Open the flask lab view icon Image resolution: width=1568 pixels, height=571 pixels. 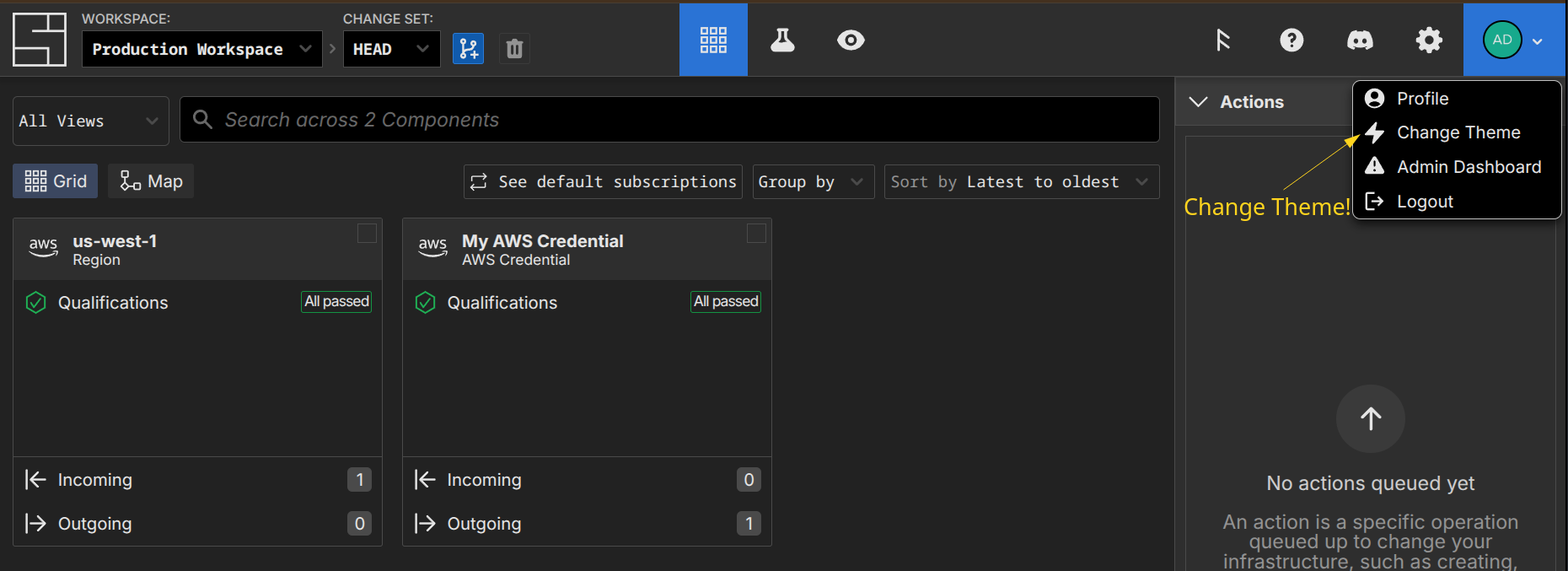click(x=782, y=40)
